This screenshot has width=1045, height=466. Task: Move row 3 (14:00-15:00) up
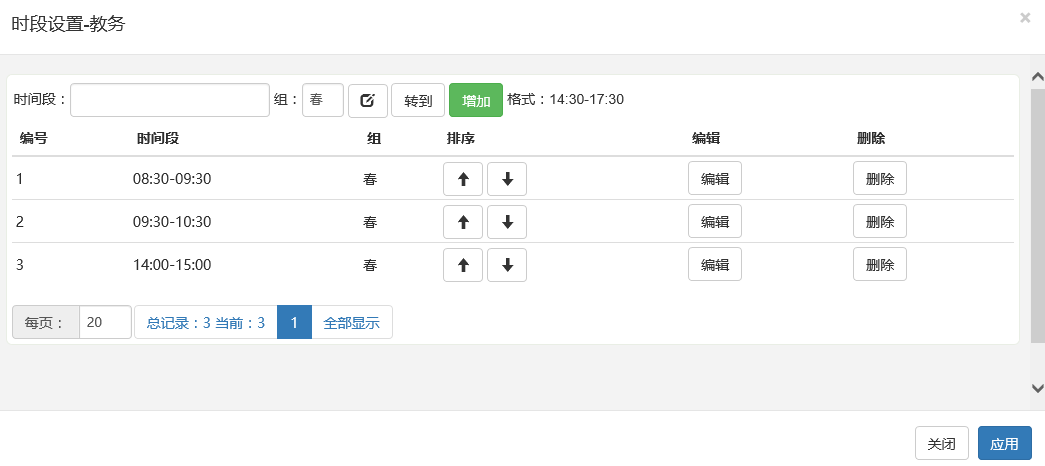tap(463, 265)
